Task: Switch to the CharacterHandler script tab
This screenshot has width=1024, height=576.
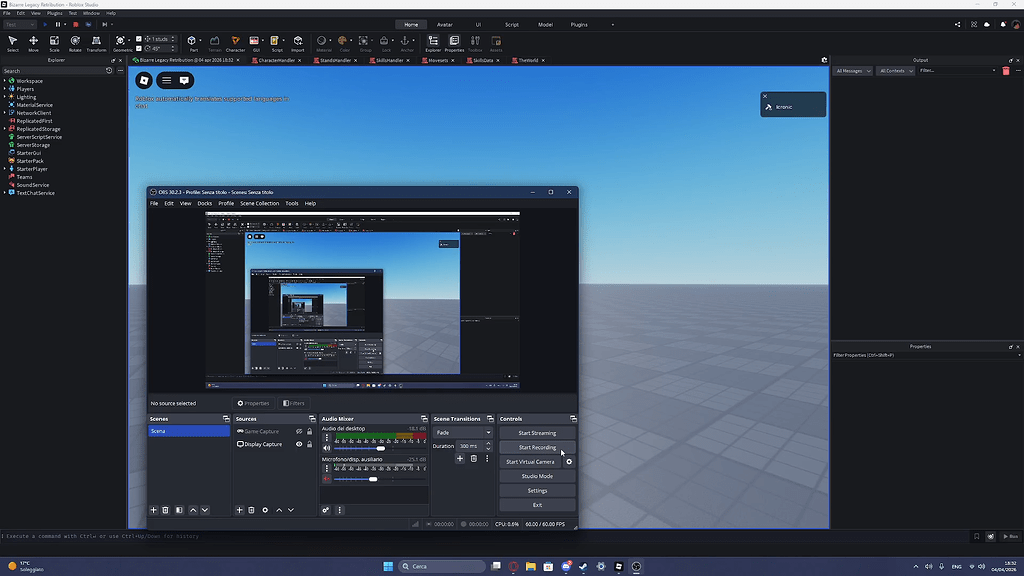Action: coord(276,60)
